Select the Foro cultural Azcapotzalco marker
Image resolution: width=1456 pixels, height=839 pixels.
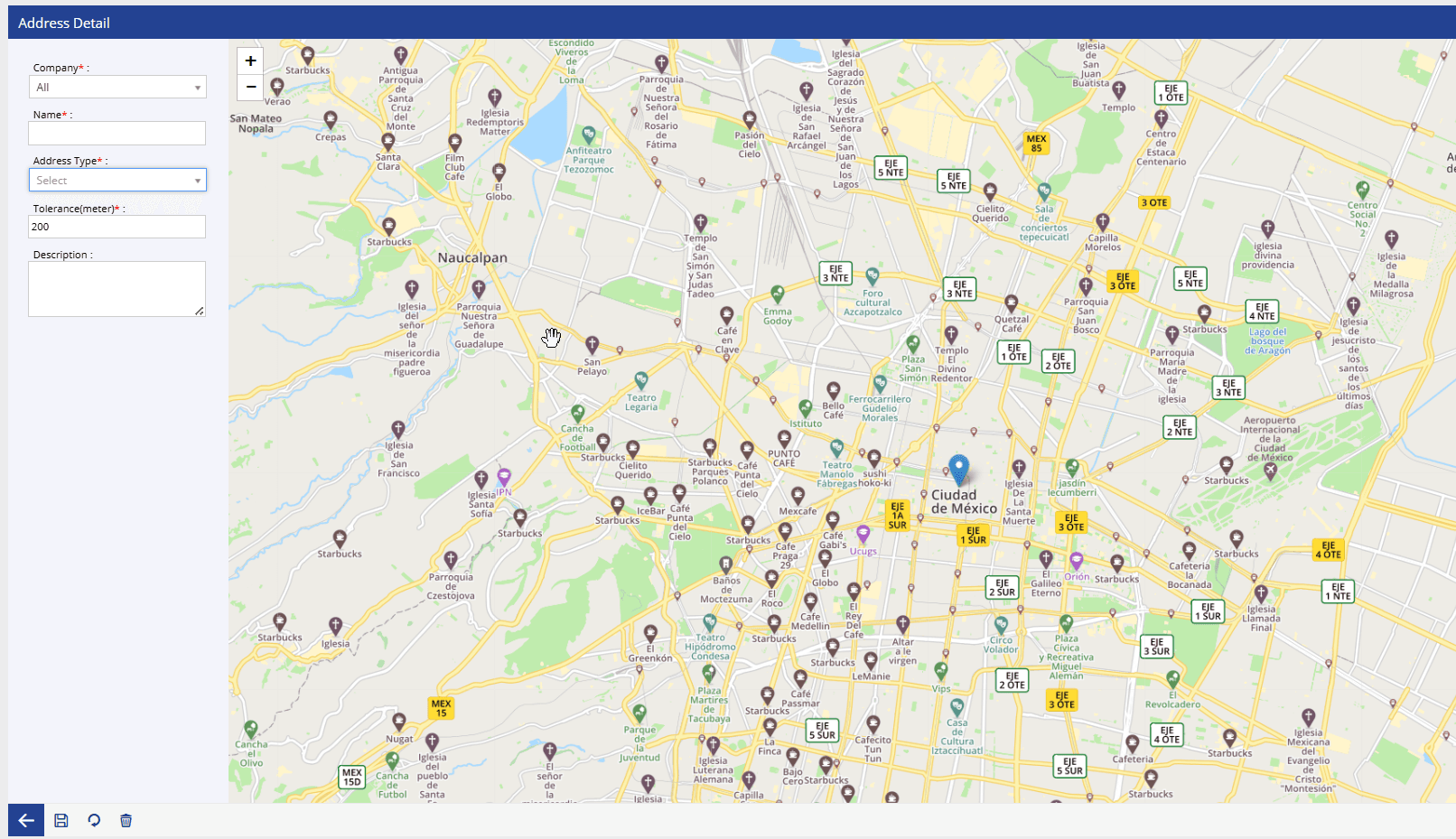[x=872, y=275]
